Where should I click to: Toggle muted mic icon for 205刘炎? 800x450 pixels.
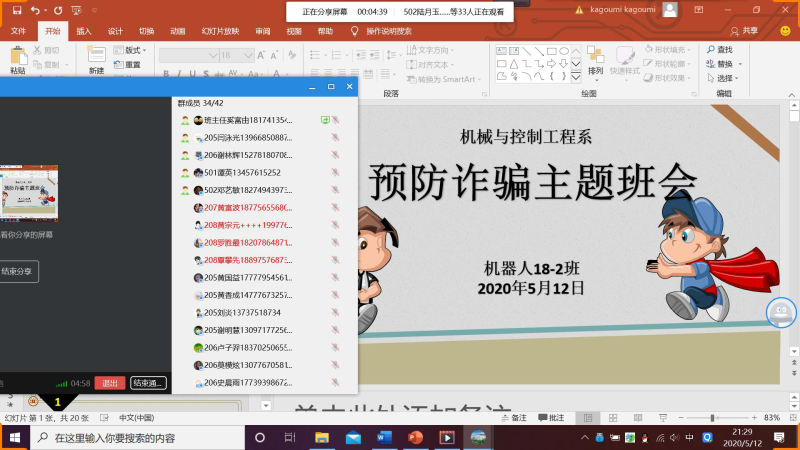click(x=336, y=312)
